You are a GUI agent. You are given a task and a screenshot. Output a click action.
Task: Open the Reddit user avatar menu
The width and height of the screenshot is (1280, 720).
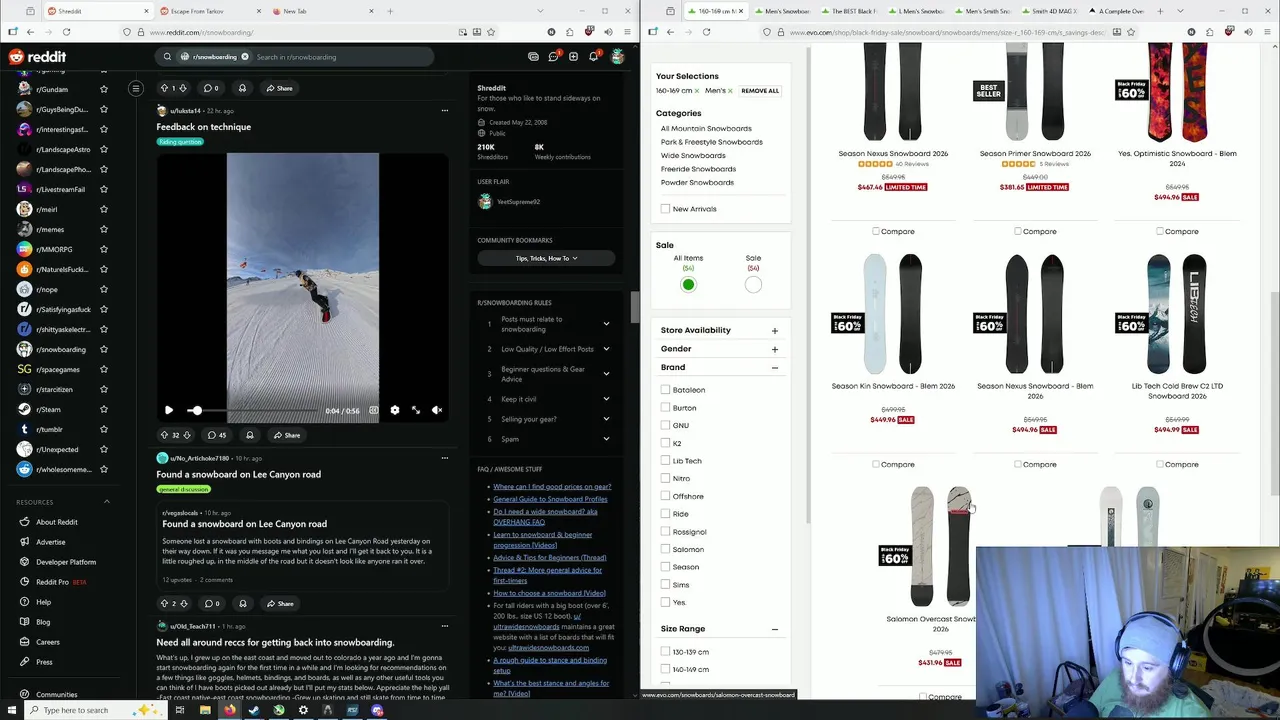tap(617, 57)
